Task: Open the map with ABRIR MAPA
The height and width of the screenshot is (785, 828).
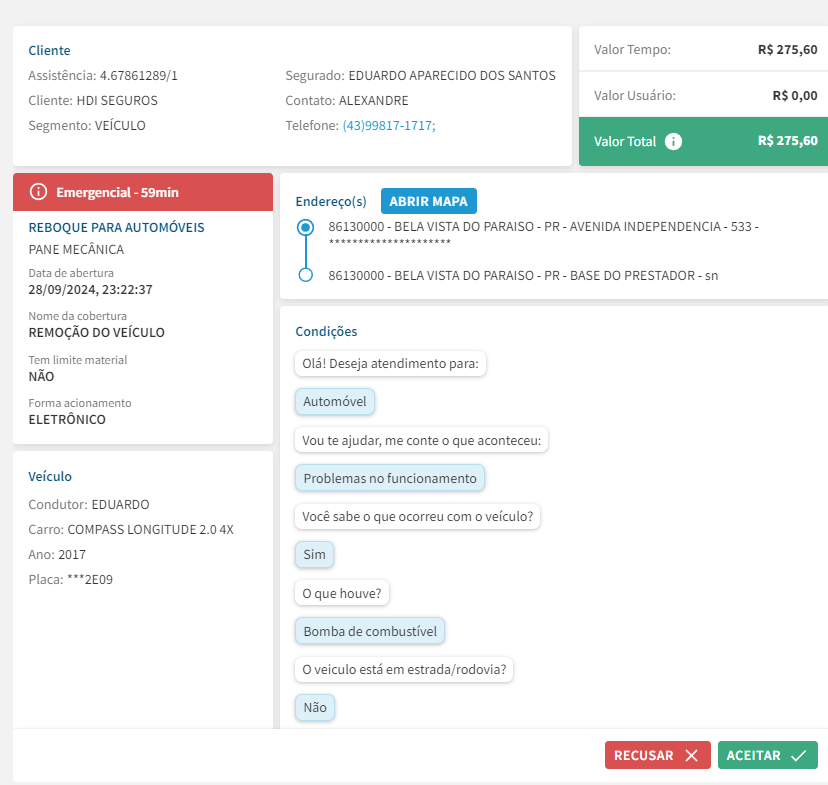Action: point(428,201)
